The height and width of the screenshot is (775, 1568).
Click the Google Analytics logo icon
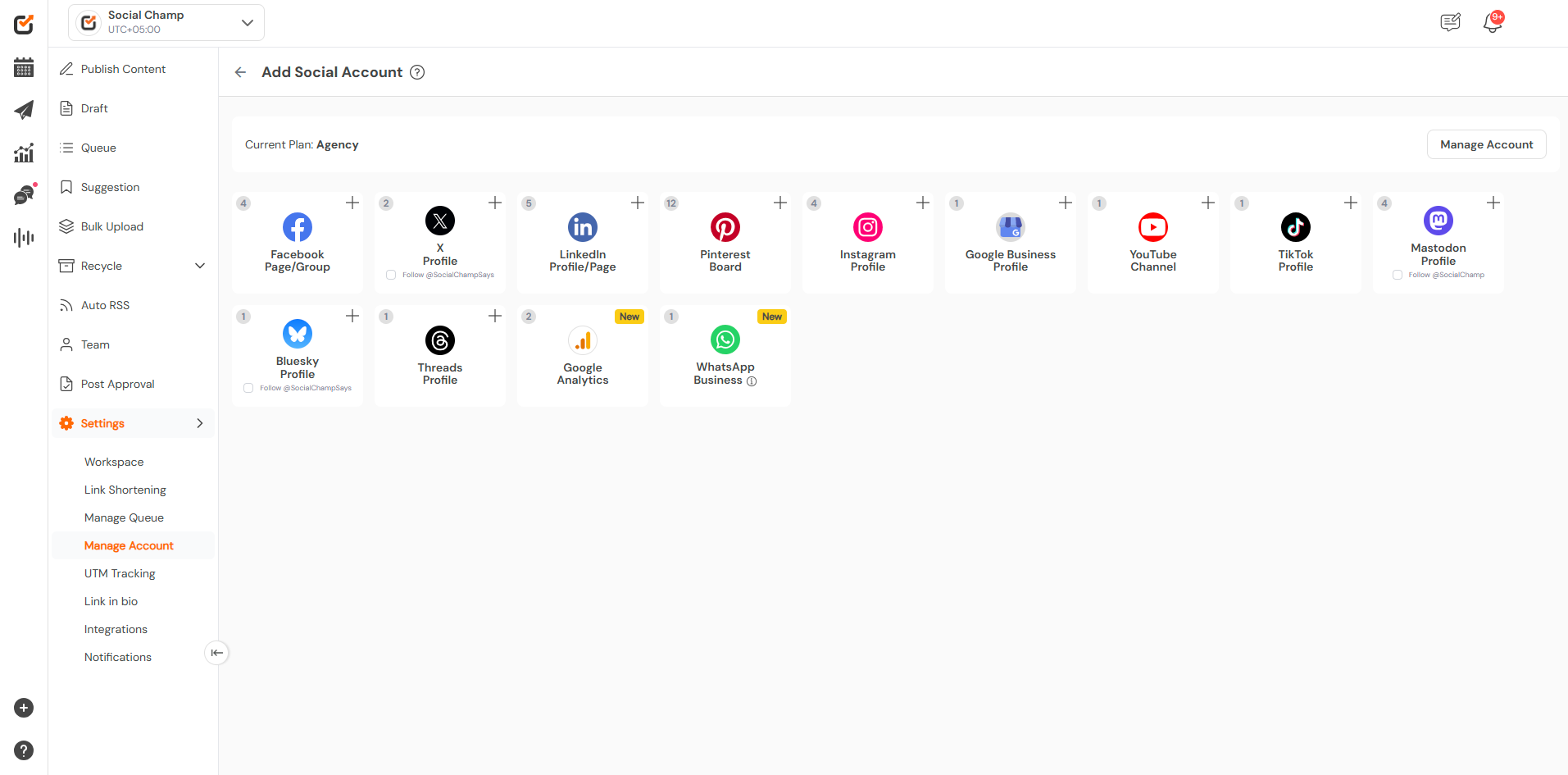583,340
